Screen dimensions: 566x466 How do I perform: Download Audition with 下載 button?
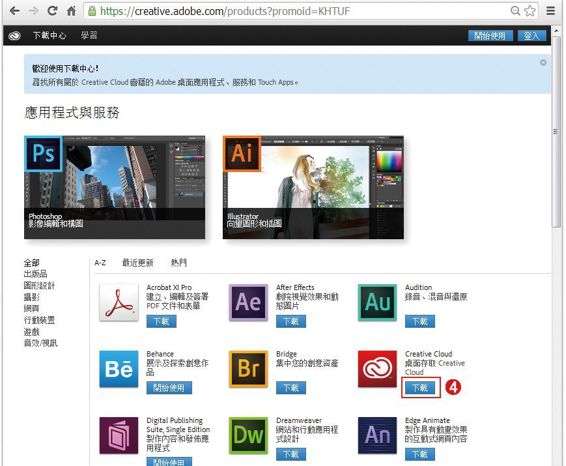point(420,321)
